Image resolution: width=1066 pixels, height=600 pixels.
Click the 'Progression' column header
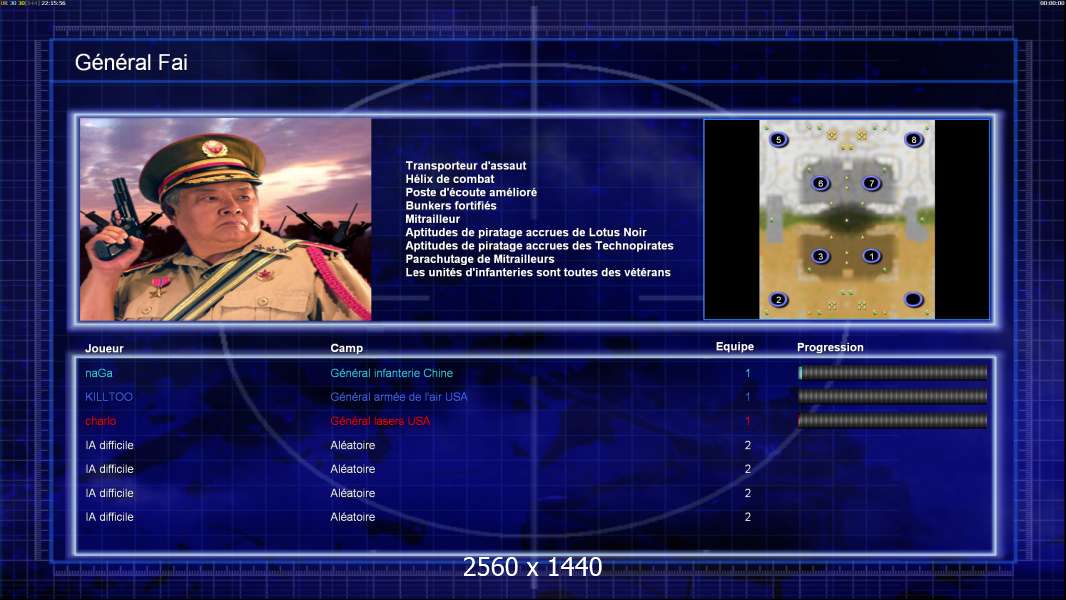point(830,347)
